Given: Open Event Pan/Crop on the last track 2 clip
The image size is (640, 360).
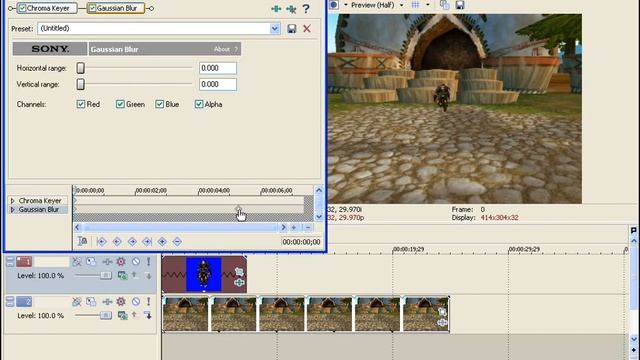Looking at the screenshot, I should [442, 312].
